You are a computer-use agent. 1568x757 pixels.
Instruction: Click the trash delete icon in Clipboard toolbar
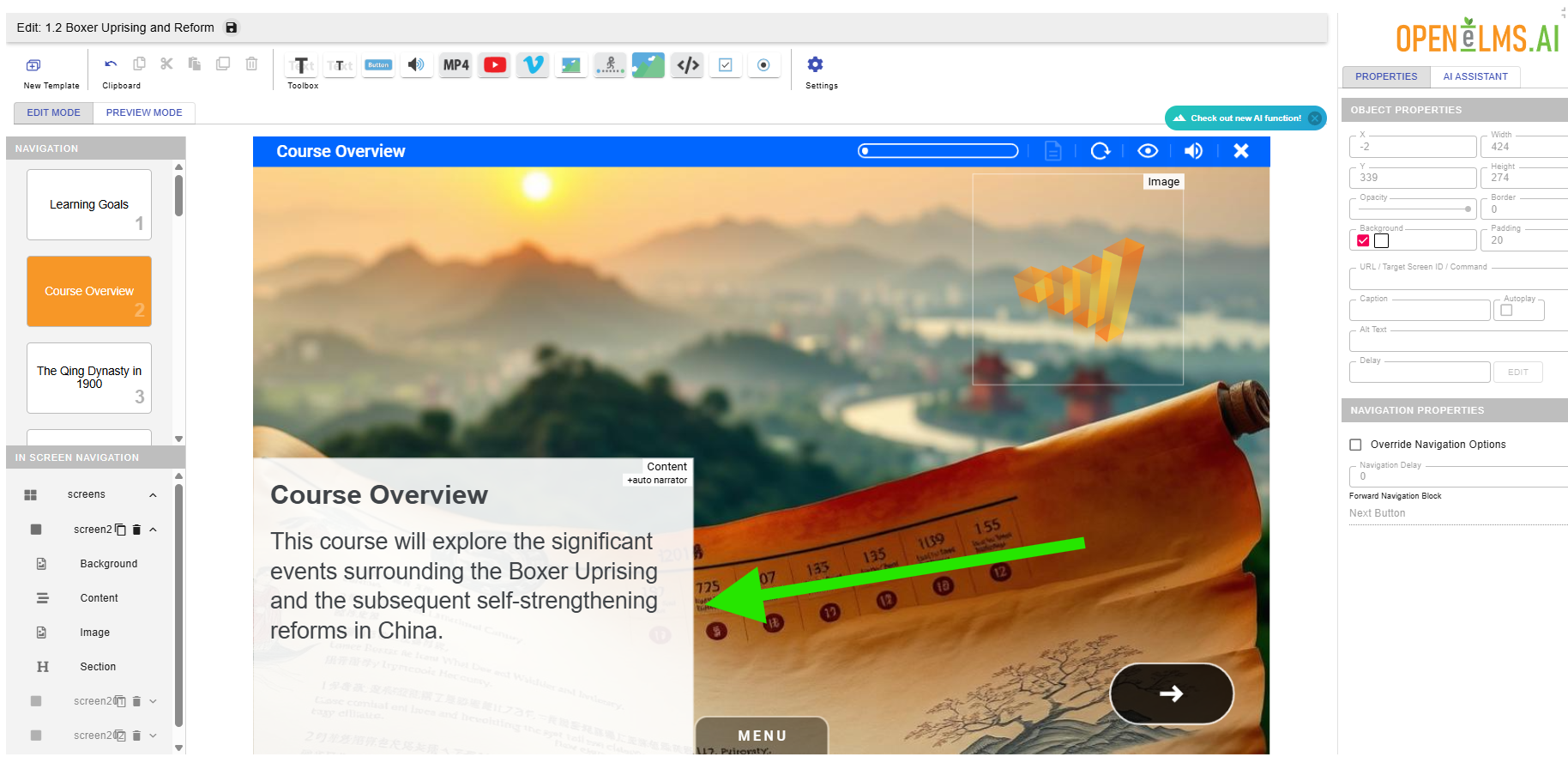tap(251, 64)
